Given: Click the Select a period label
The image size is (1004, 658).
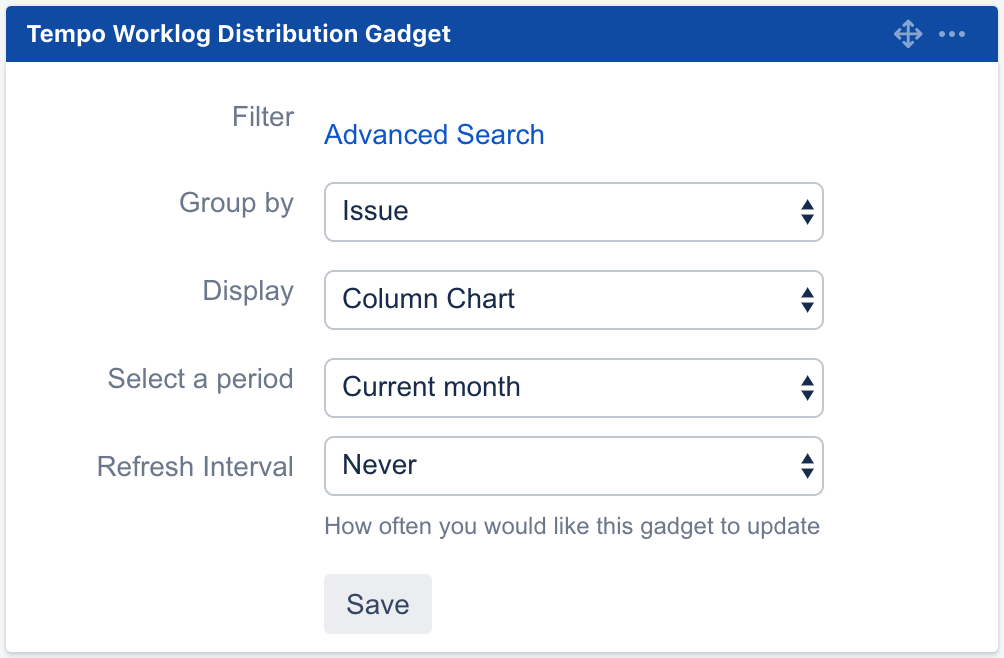Looking at the screenshot, I should 200,379.
